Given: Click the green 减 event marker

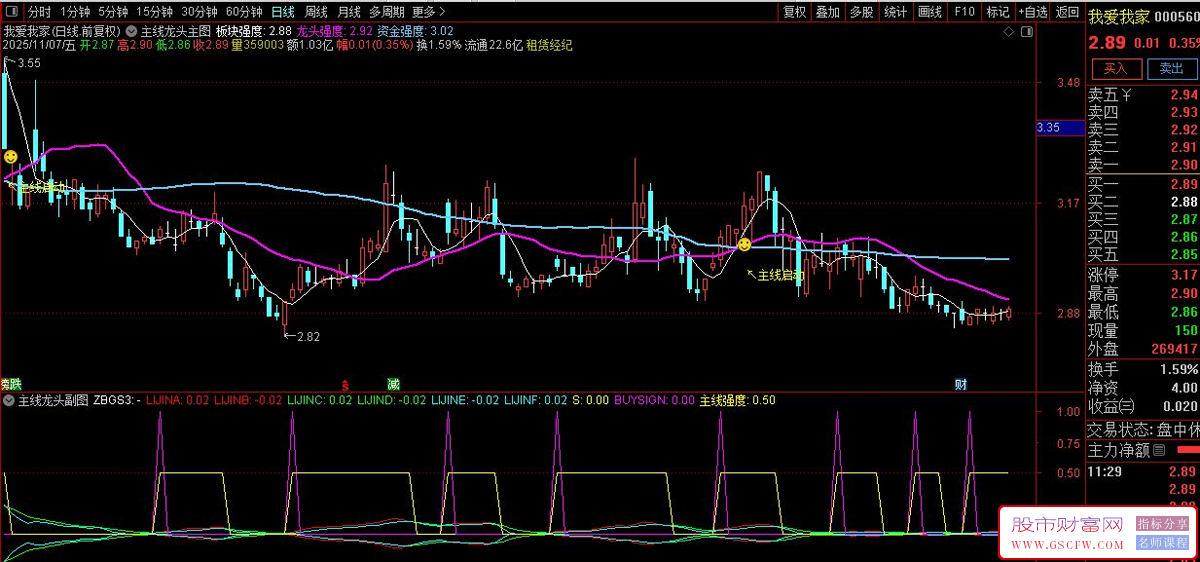Looking at the screenshot, I should [394, 384].
